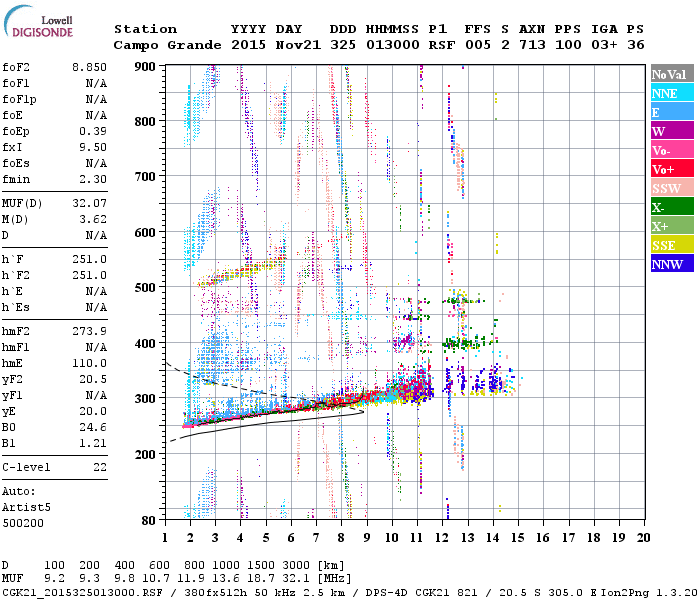
Task: Click the yF2 value 20.5
Action: [93, 379]
